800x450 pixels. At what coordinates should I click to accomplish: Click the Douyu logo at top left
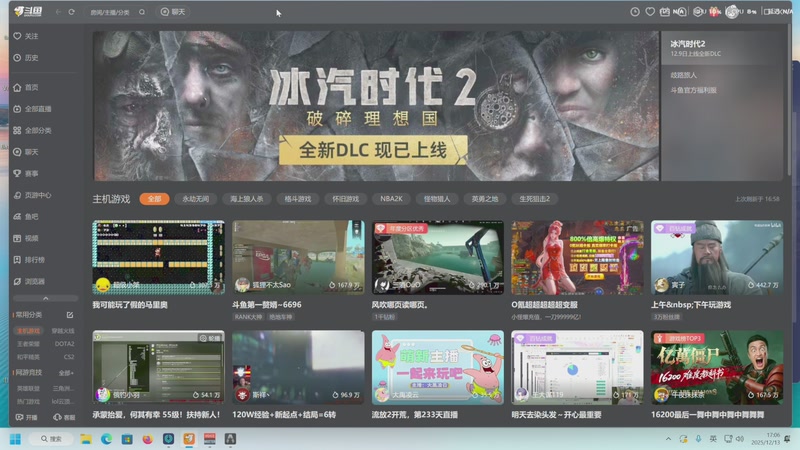28,11
